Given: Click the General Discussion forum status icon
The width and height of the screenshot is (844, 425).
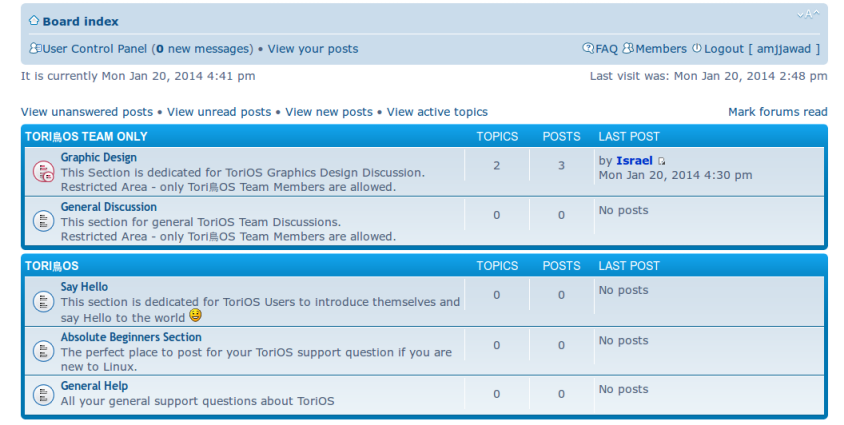Looking at the screenshot, I should 43,221.
